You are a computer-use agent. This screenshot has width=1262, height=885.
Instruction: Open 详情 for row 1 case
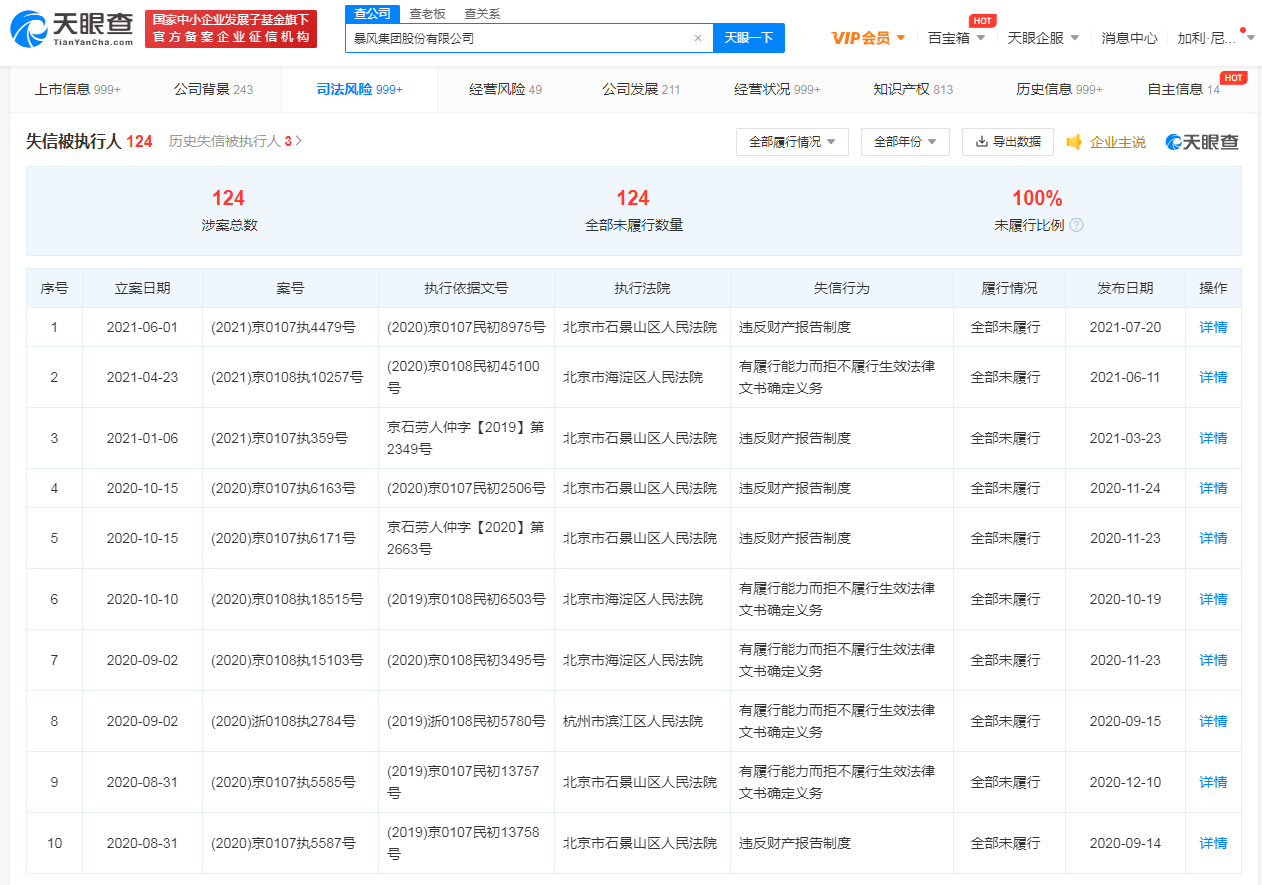tap(1212, 327)
